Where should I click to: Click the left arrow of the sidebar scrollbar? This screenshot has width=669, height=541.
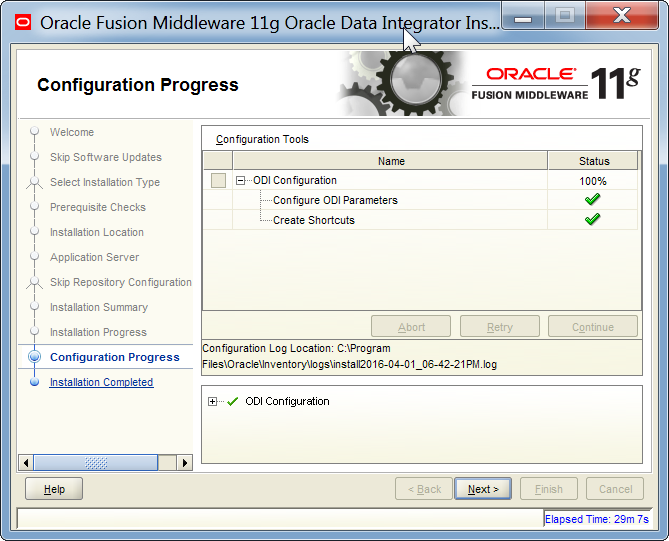[x=26, y=462]
